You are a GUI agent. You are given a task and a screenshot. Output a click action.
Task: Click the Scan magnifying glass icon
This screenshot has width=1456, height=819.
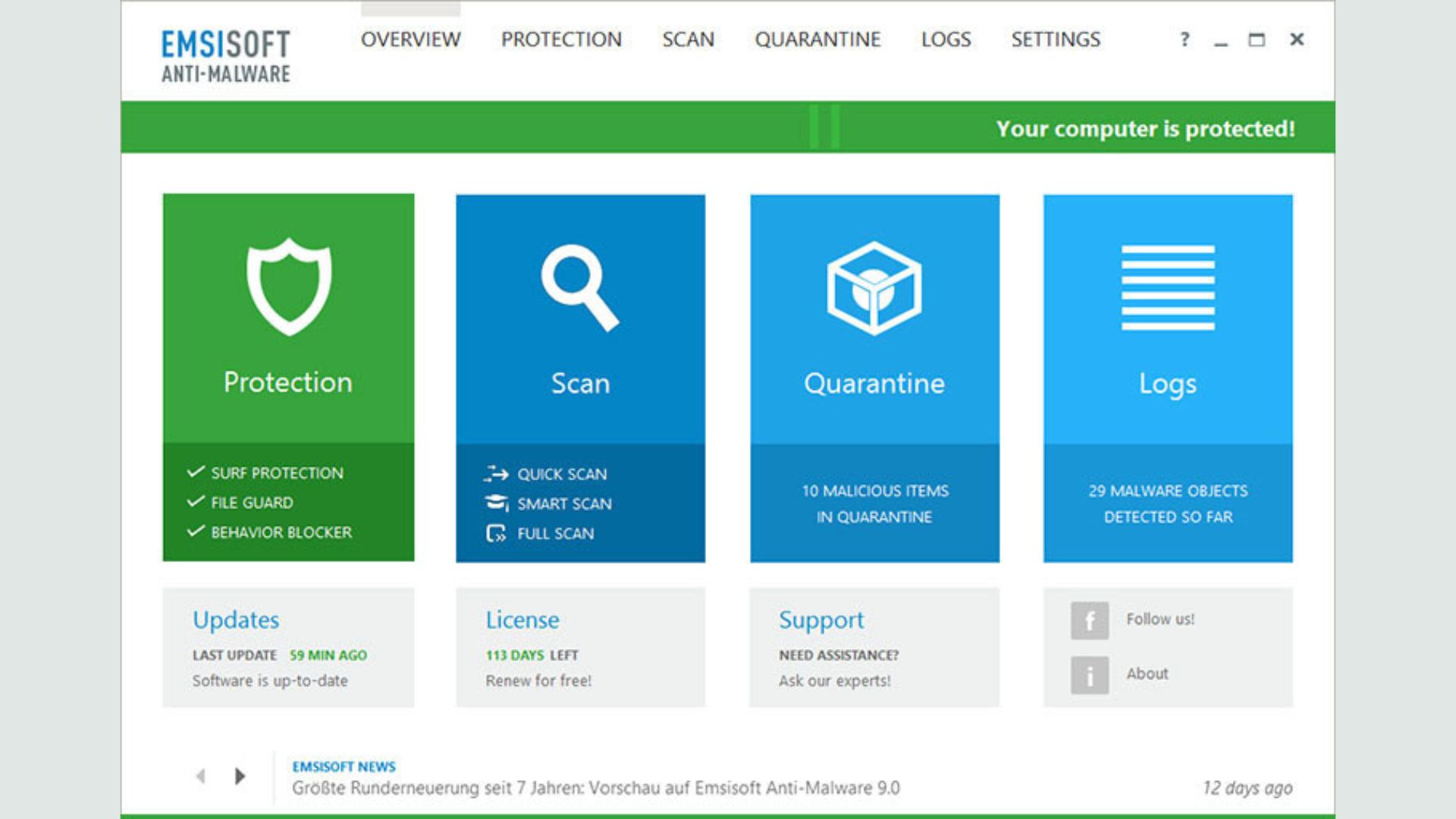point(580,287)
